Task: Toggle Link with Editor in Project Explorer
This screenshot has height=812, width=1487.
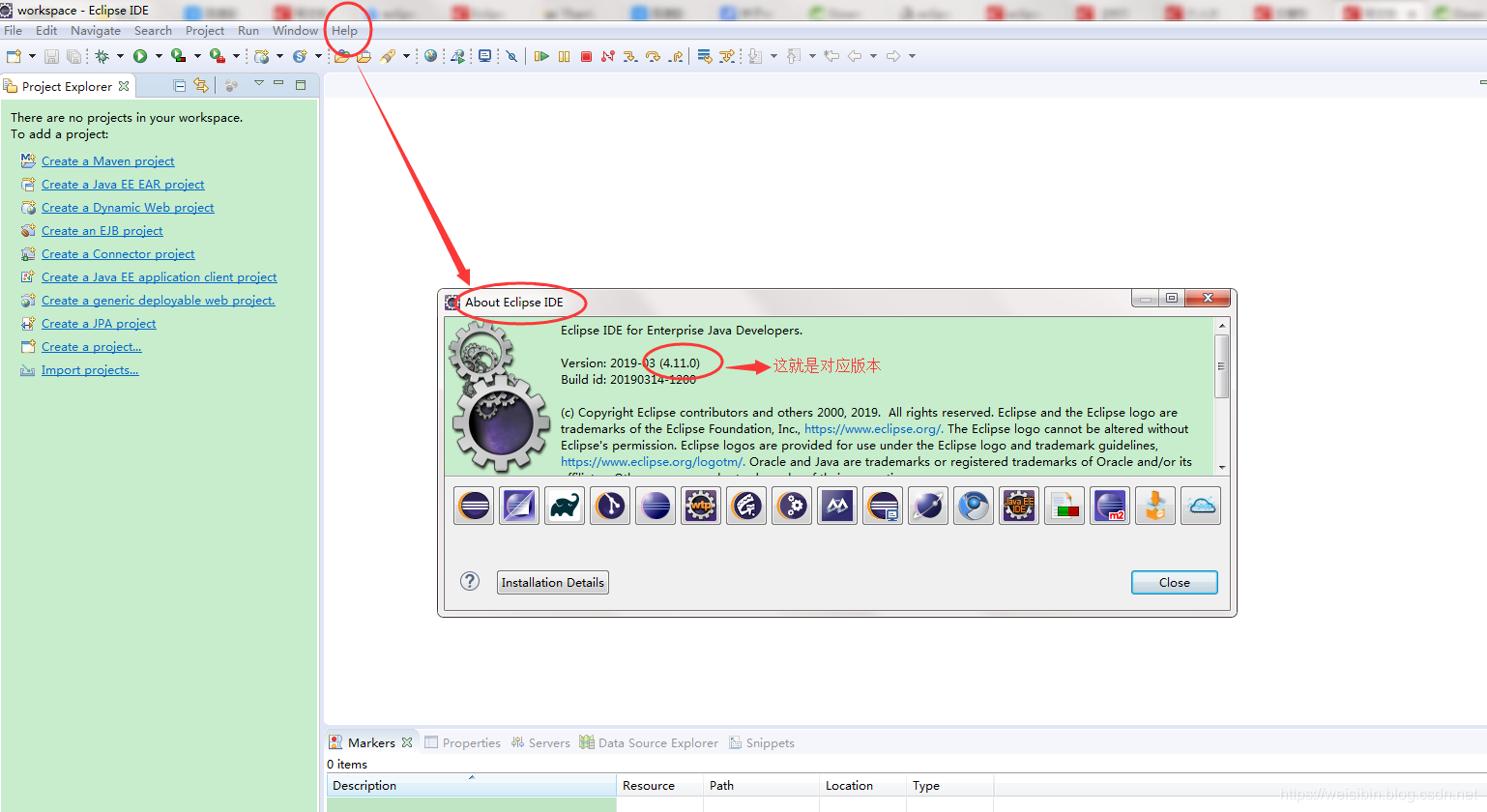Action: pyautogui.click(x=201, y=85)
